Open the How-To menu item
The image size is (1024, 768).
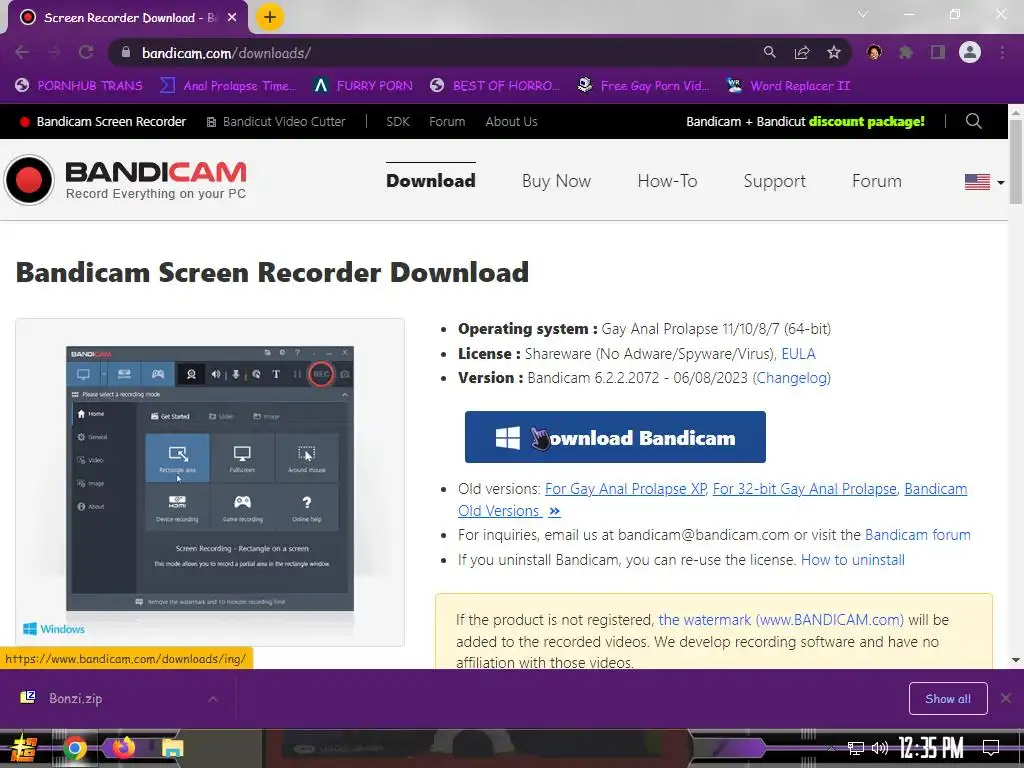pos(667,181)
